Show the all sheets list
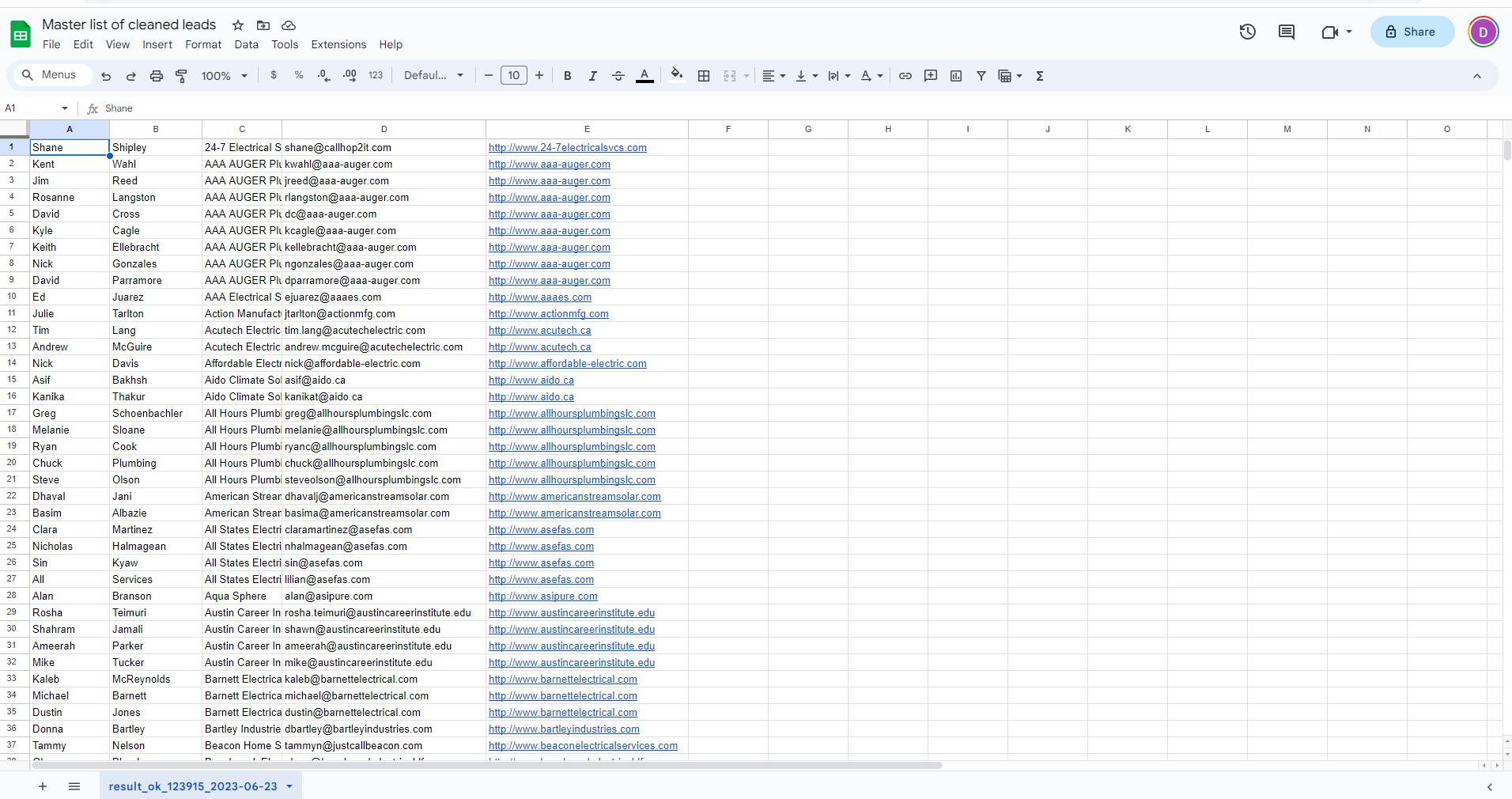The height and width of the screenshot is (799, 1512). pyautogui.click(x=74, y=786)
